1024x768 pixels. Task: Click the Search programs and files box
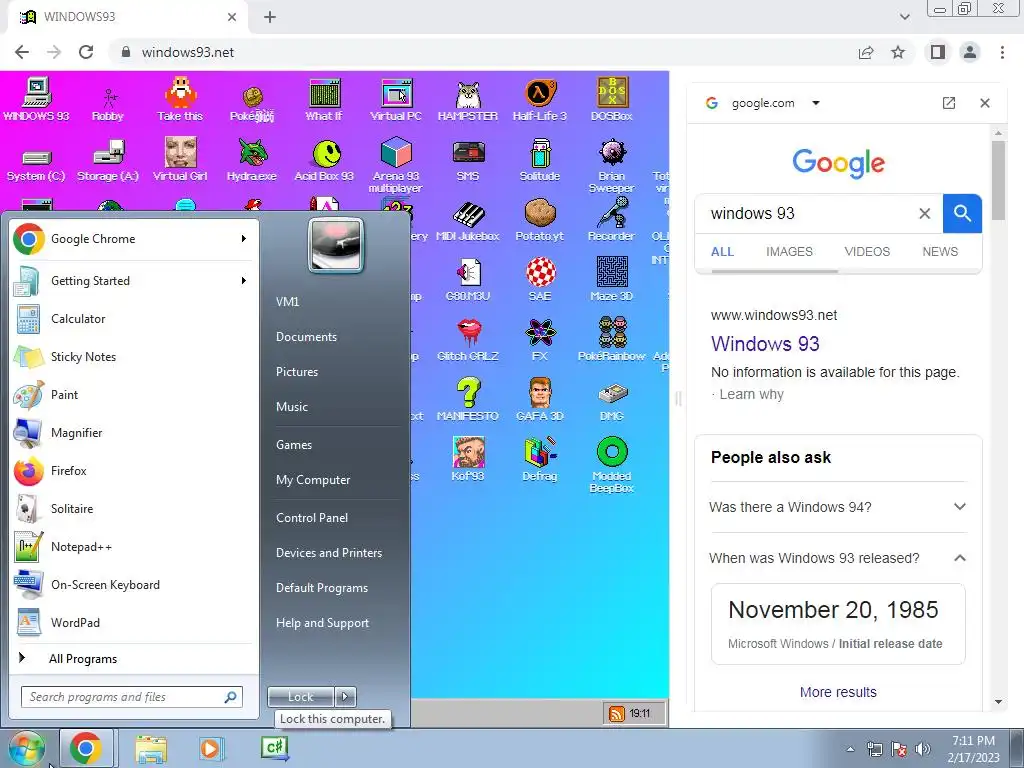132,697
